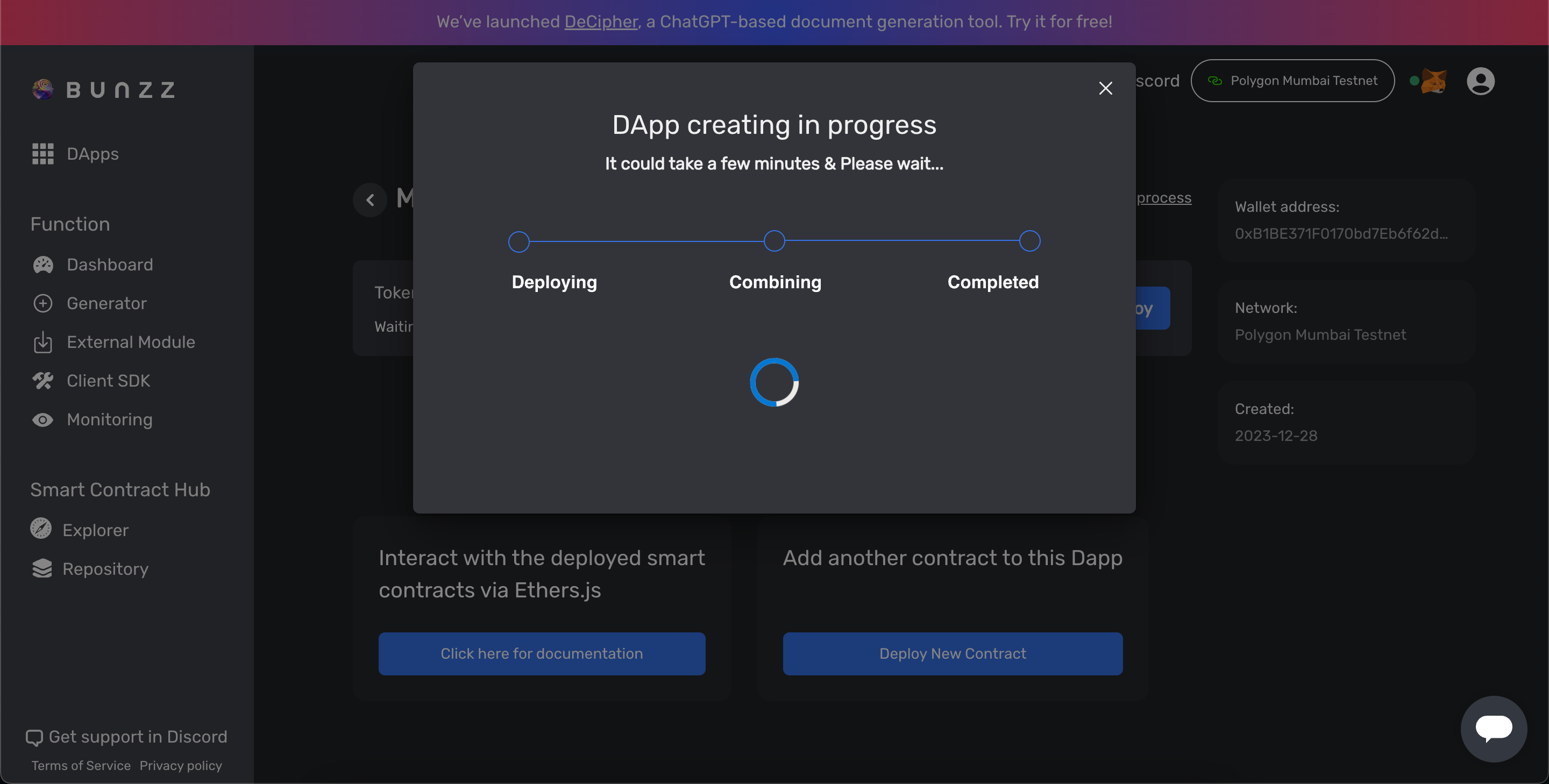Open the Privacy policy link
This screenshot has height=784, width=1549.
[180, 765]
